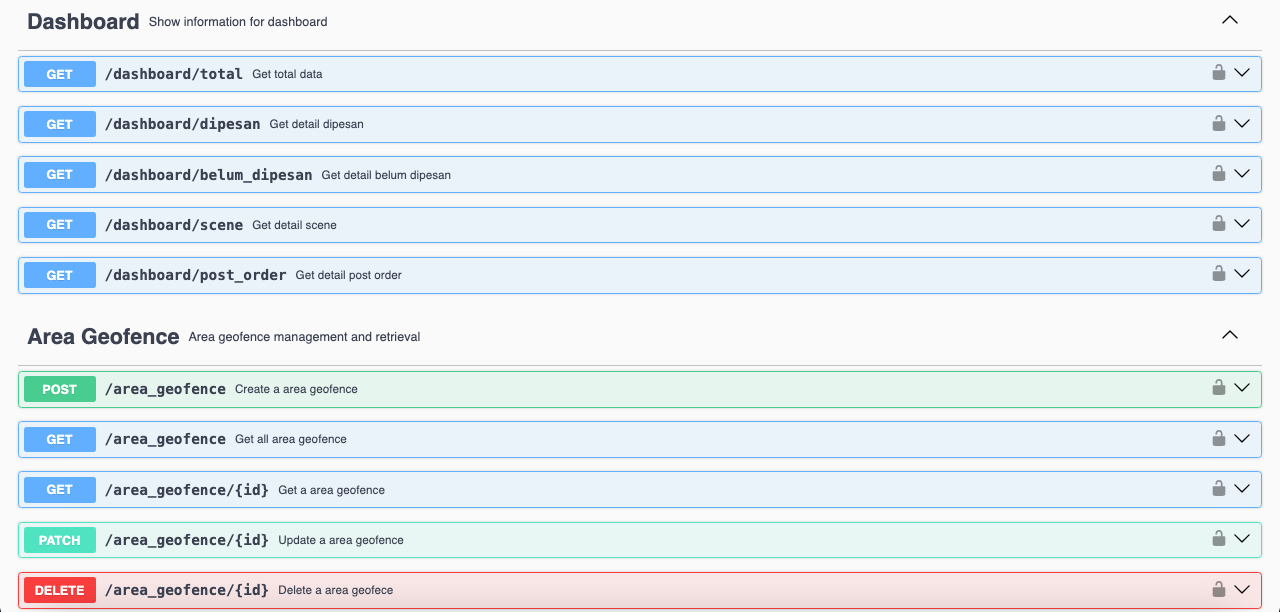Click lock icon on /dashboard/belum_dipesan row
Screen dimensions: 1280x612
(1218, 174)
